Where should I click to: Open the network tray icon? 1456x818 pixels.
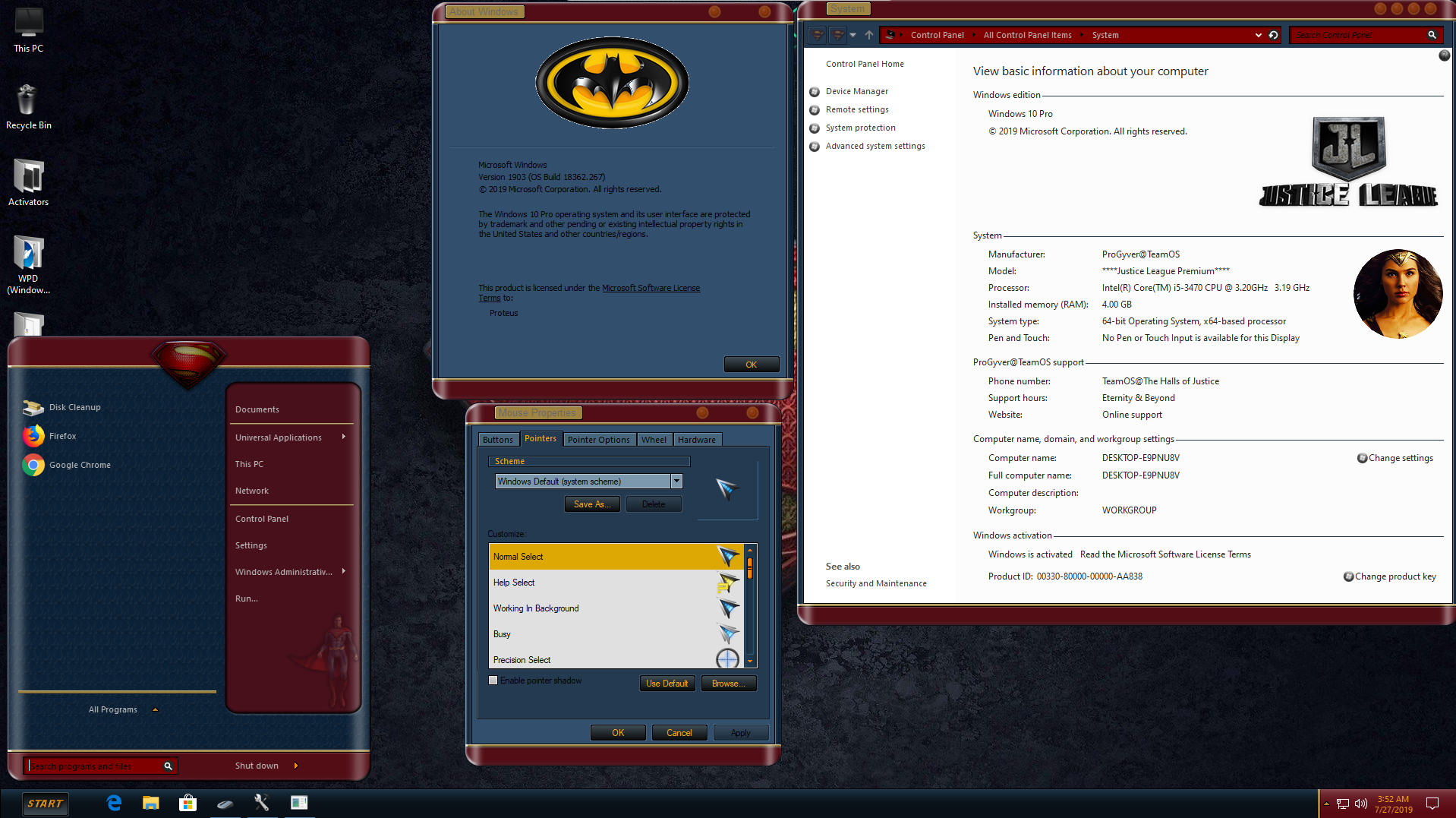pos(1343,804)
